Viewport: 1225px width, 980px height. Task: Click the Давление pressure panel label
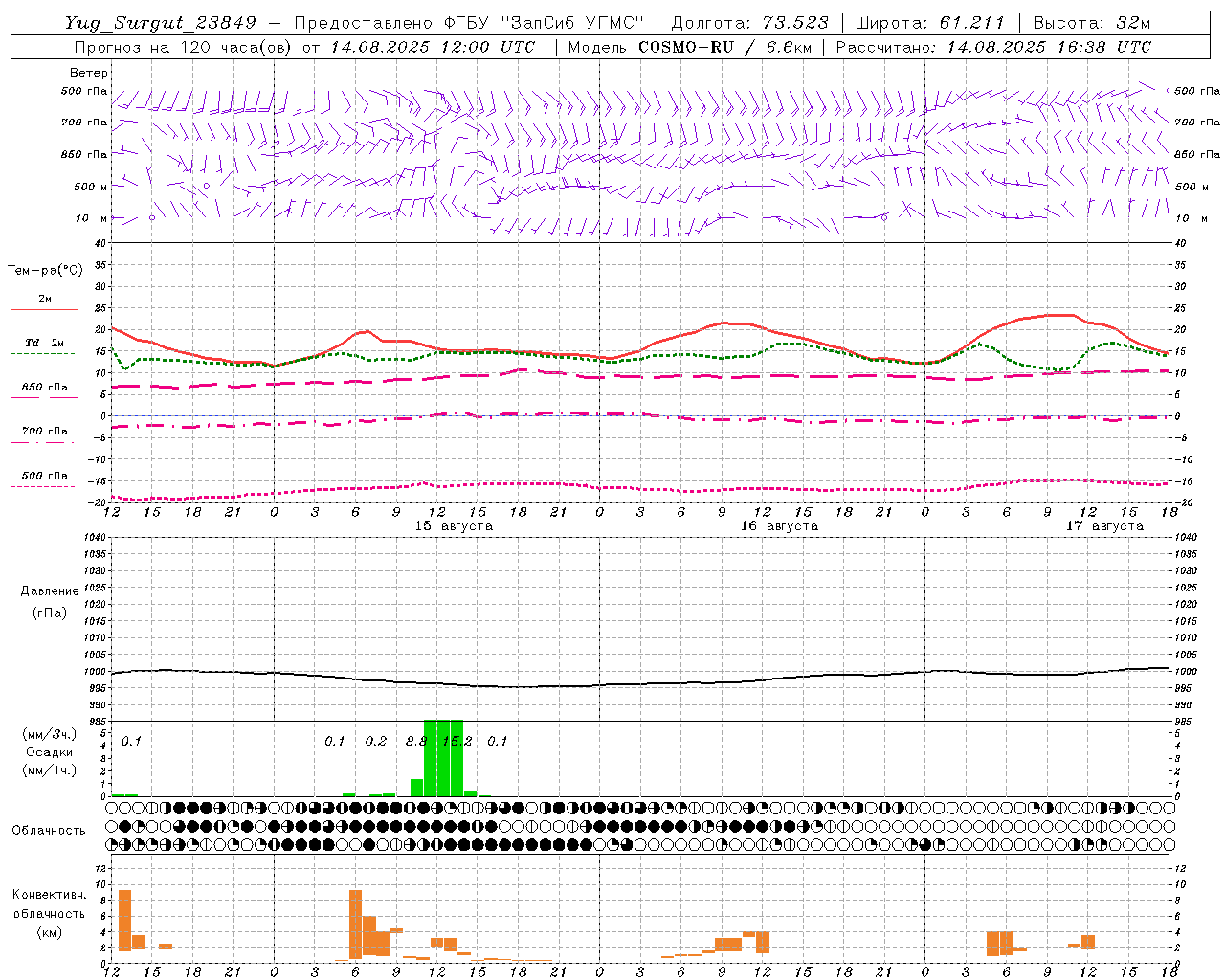coord(50,591)
